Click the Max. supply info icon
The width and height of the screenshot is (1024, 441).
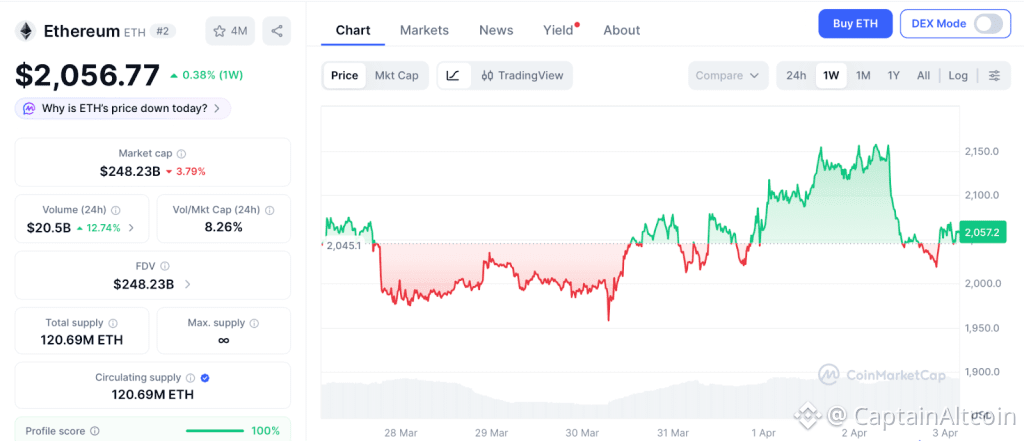253,323
